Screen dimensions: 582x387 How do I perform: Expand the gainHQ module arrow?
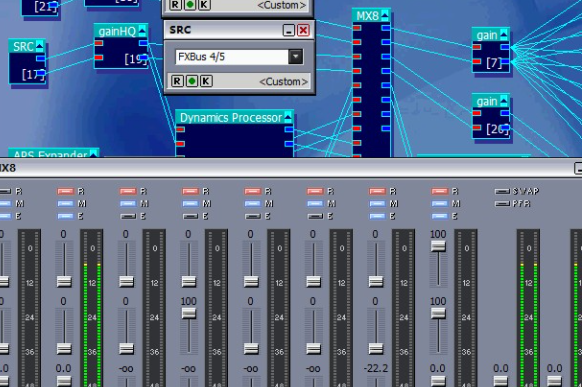point(142,31)
